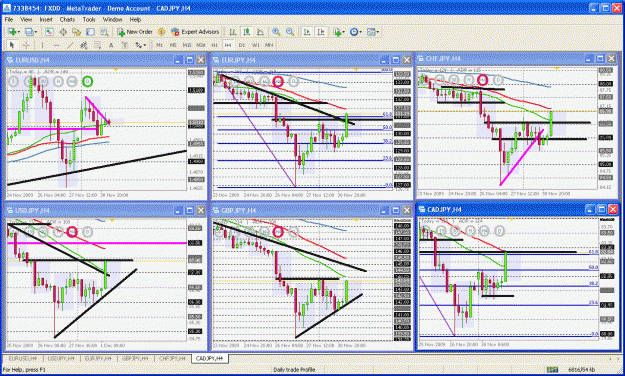This screenshot has height=376, width=625.
Task: Open the Data Window panel
Action: (63, 32)
